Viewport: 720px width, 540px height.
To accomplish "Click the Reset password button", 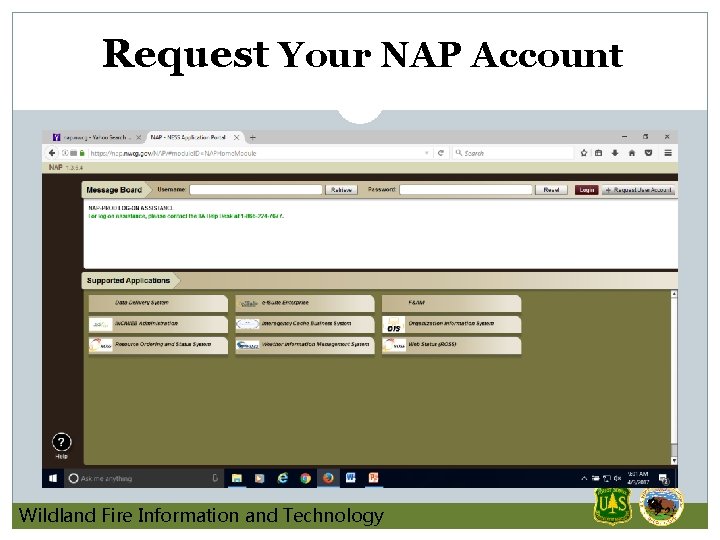I will tap(551, 190).
